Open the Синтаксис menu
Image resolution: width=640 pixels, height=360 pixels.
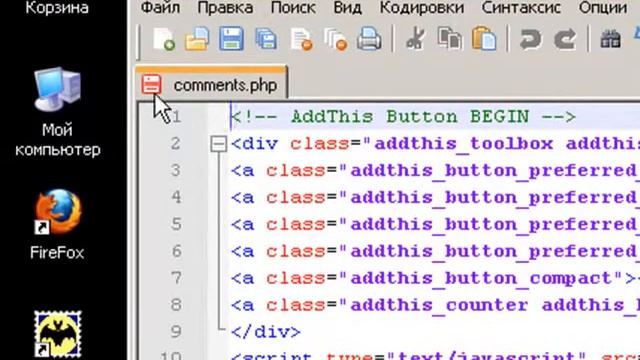click(x=521, y=7)
